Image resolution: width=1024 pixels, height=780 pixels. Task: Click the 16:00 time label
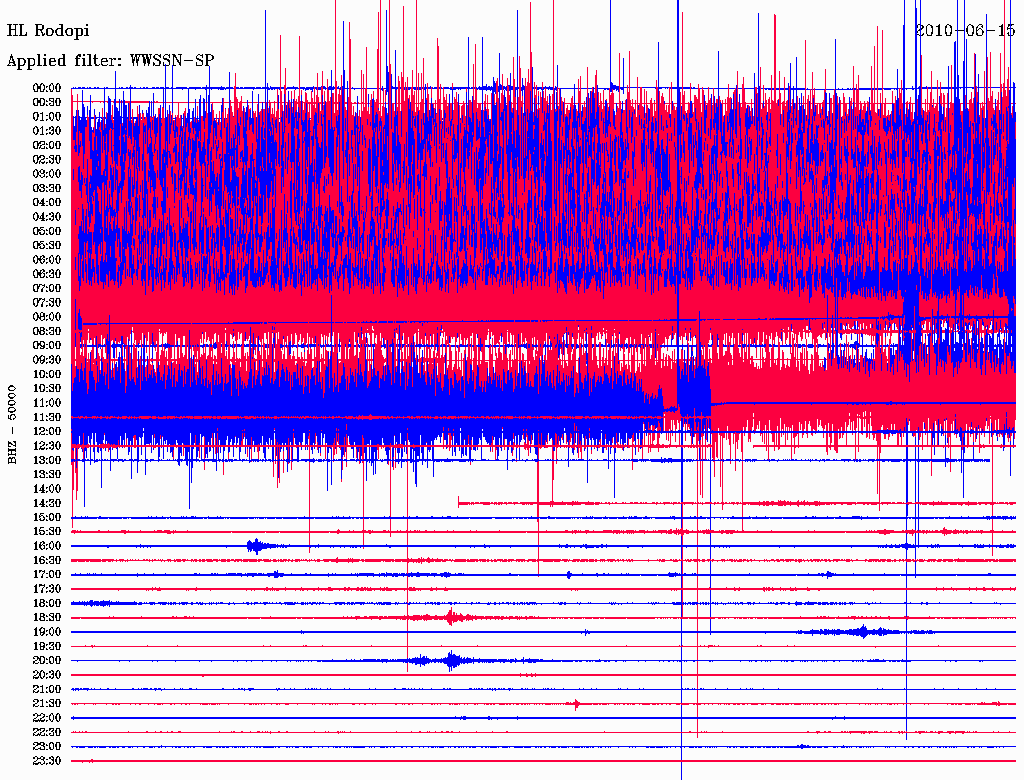[47, 546]
